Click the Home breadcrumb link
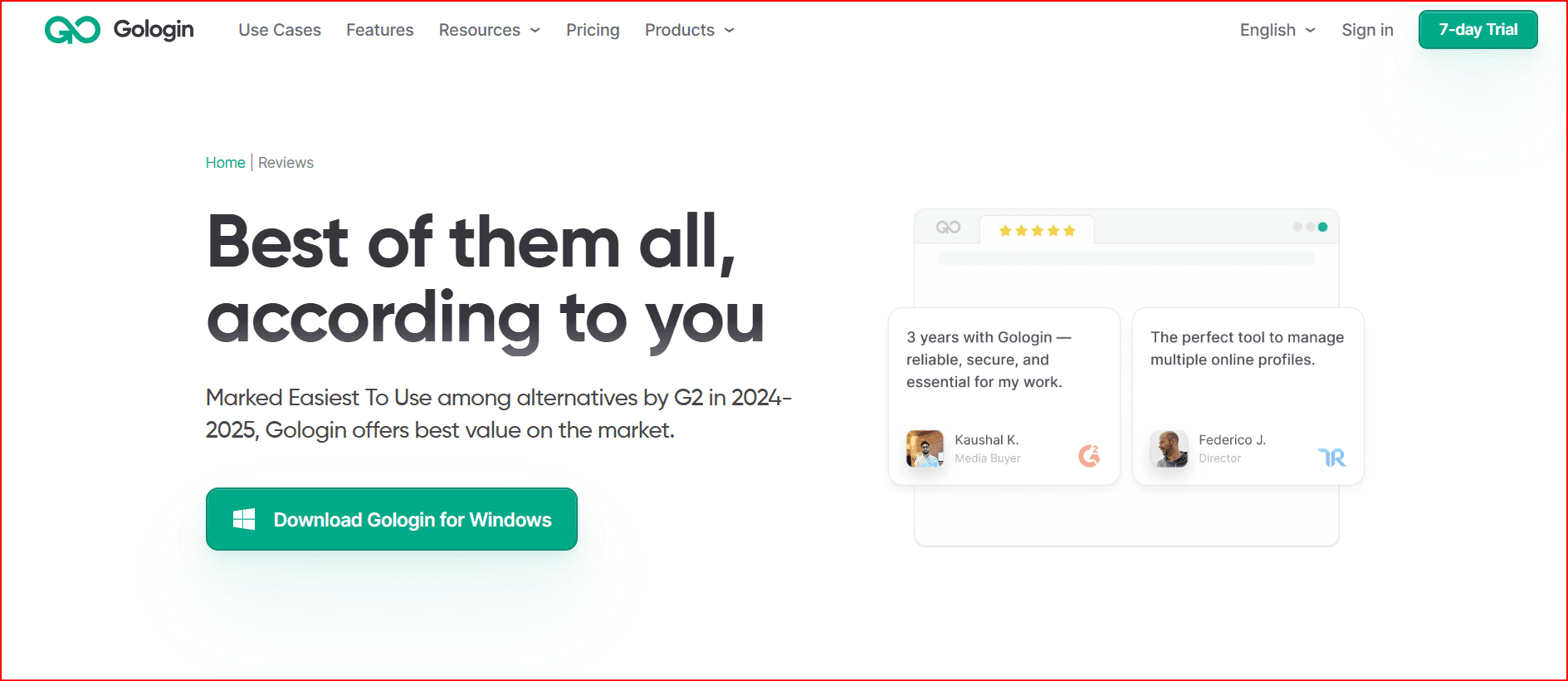This screenshot has width=1568, height=681. coord(225,163)
